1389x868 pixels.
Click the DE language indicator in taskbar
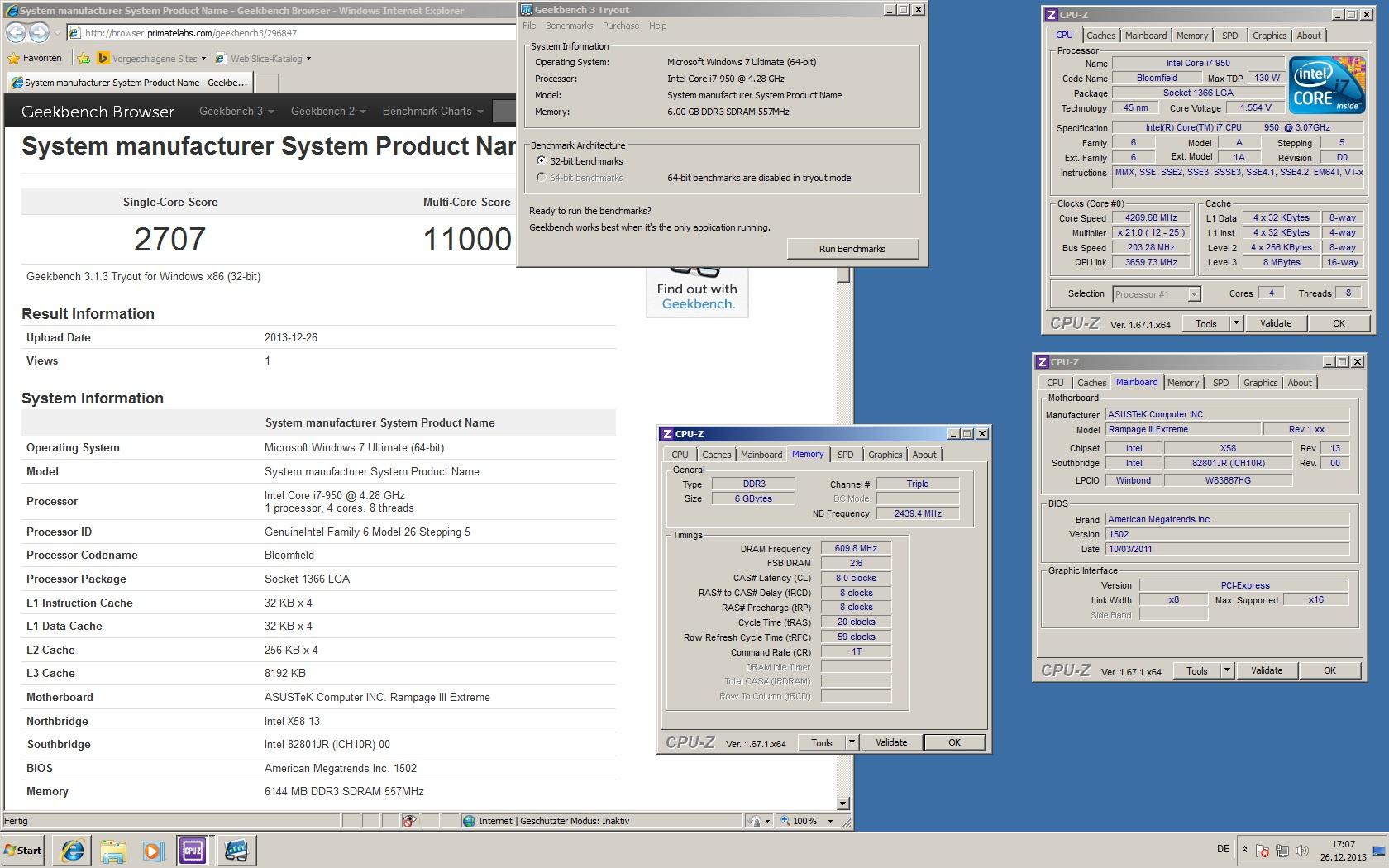click(1223, 849)
